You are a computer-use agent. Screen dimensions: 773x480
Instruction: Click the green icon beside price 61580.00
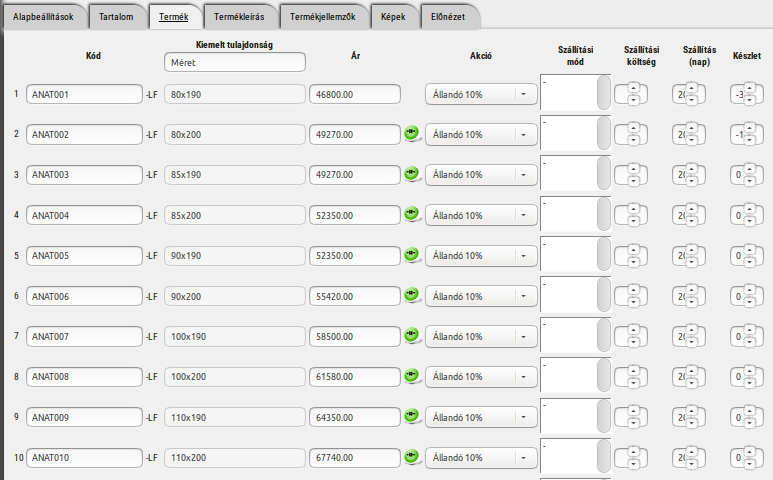(412, 376)
